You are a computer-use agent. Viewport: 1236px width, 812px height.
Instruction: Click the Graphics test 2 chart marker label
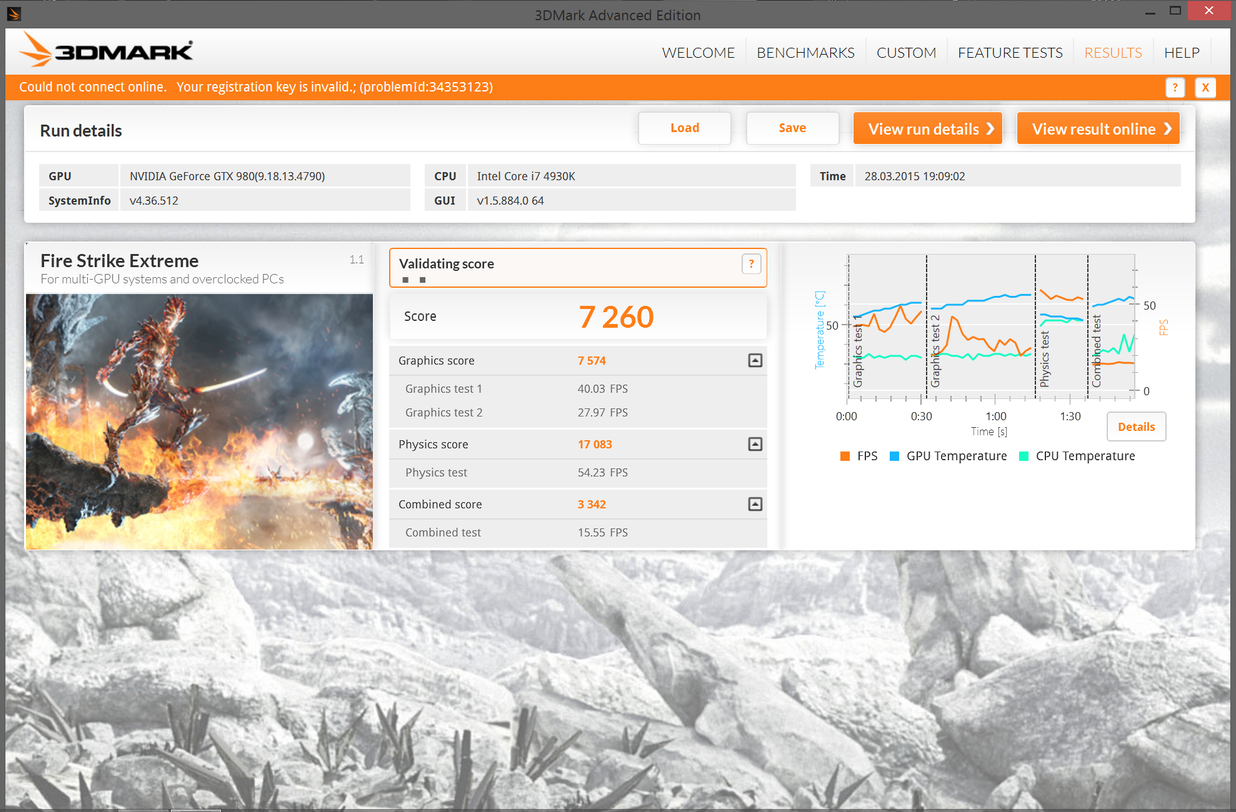[936, 350]
